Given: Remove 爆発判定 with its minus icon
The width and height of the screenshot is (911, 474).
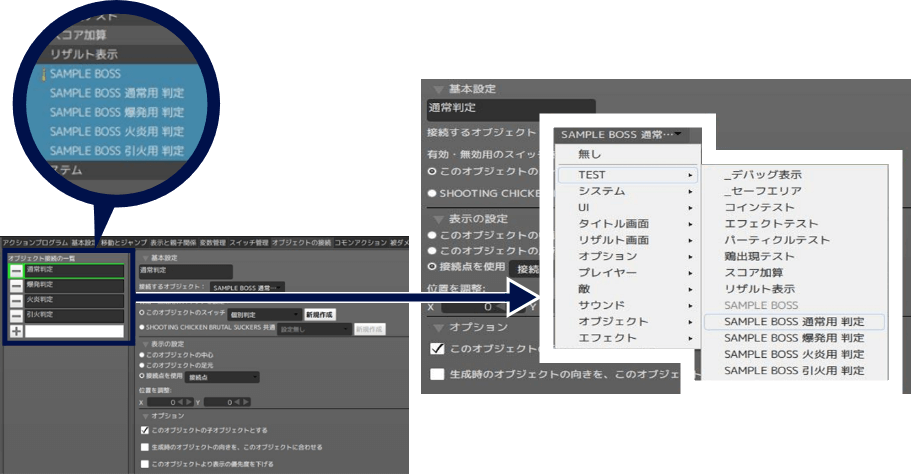Looking at the screenshot, I should (16, 285).
